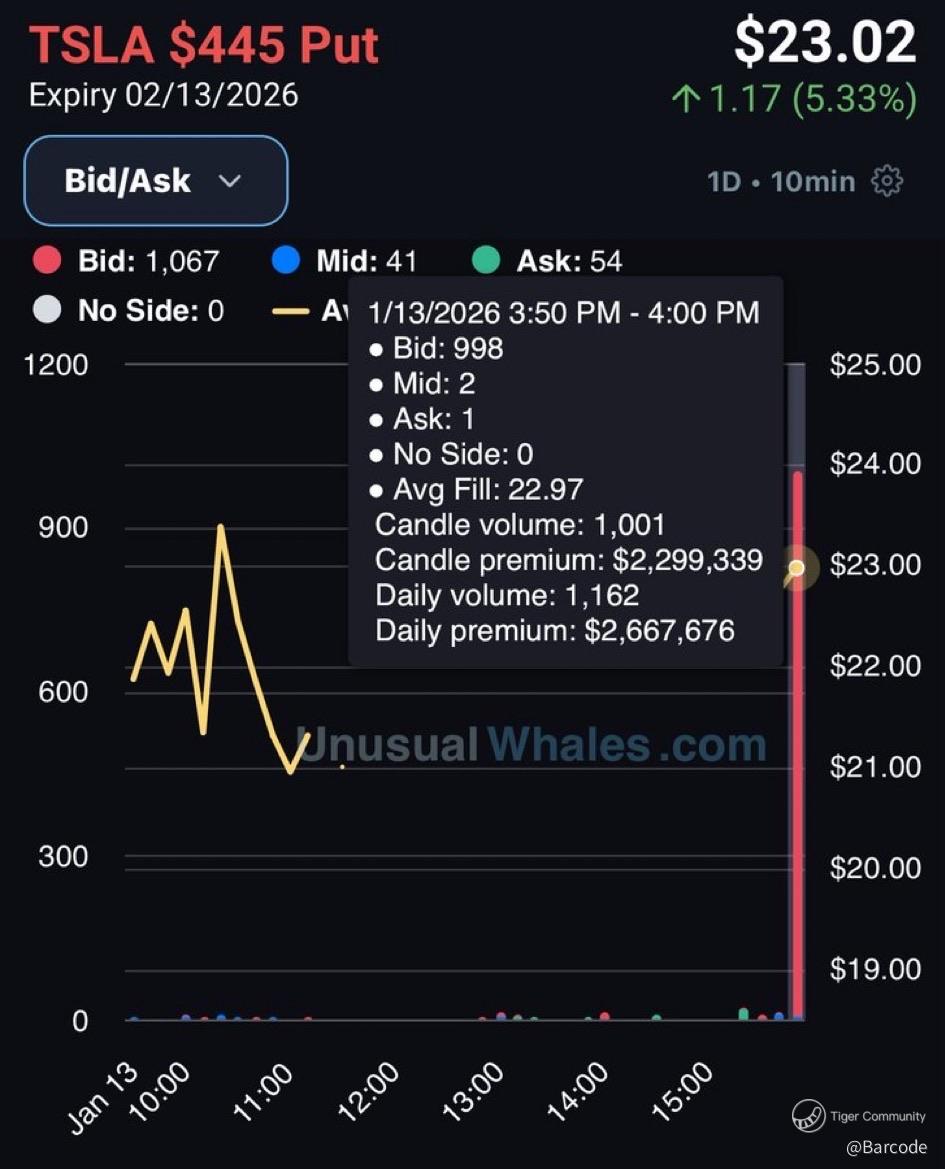Click the small green bar near 15:30
This screenshot has height=1169, width=945.
click(744, 1014)
